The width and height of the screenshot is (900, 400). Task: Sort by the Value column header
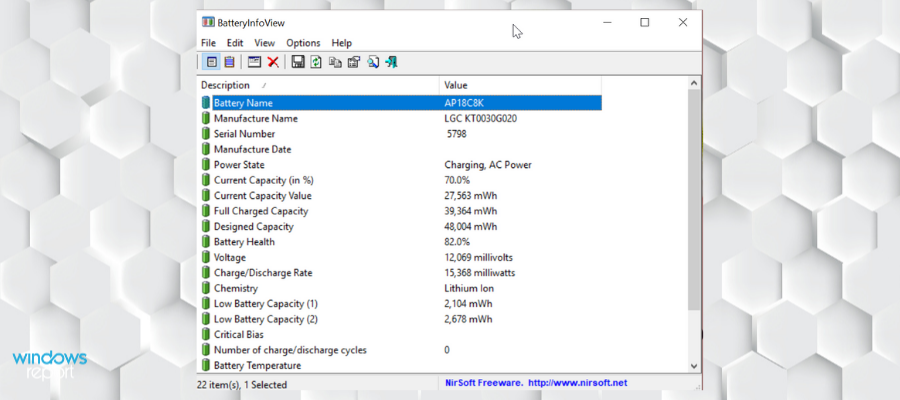(x=521, y=85)
